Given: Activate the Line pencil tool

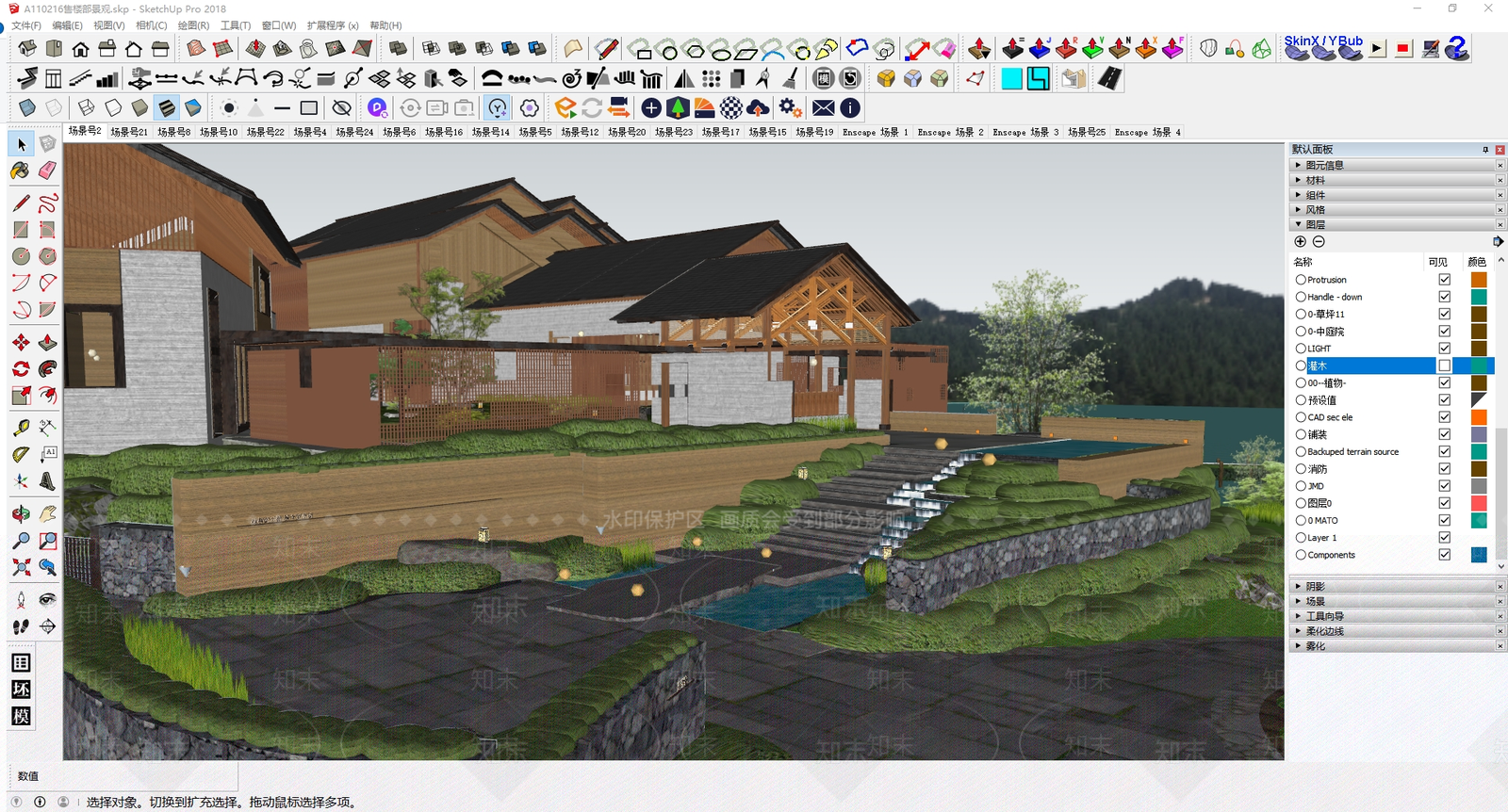Looking at the screenshot, I should 21,203.
